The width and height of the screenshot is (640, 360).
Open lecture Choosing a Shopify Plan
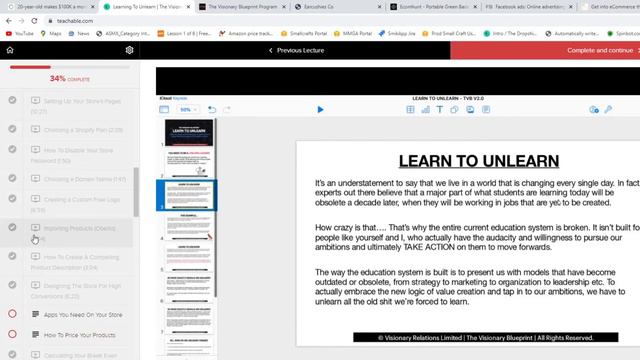click(83, 130)
